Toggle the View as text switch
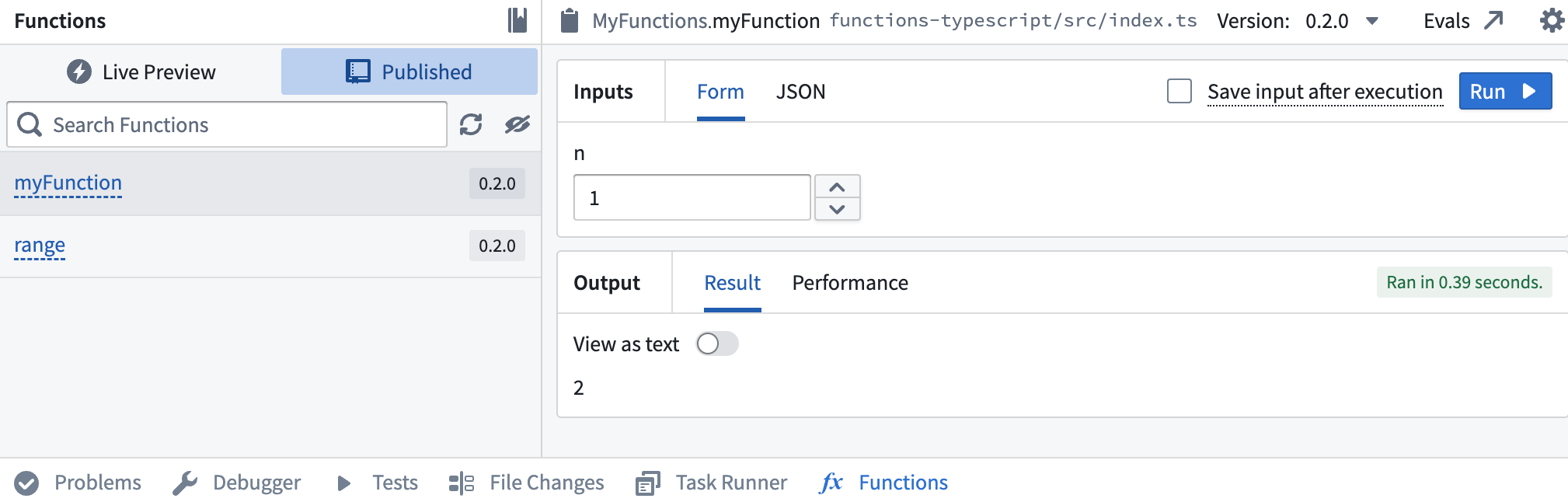Image resolution: width=1568 pixels, height=502 pixels. pos(716,343)
